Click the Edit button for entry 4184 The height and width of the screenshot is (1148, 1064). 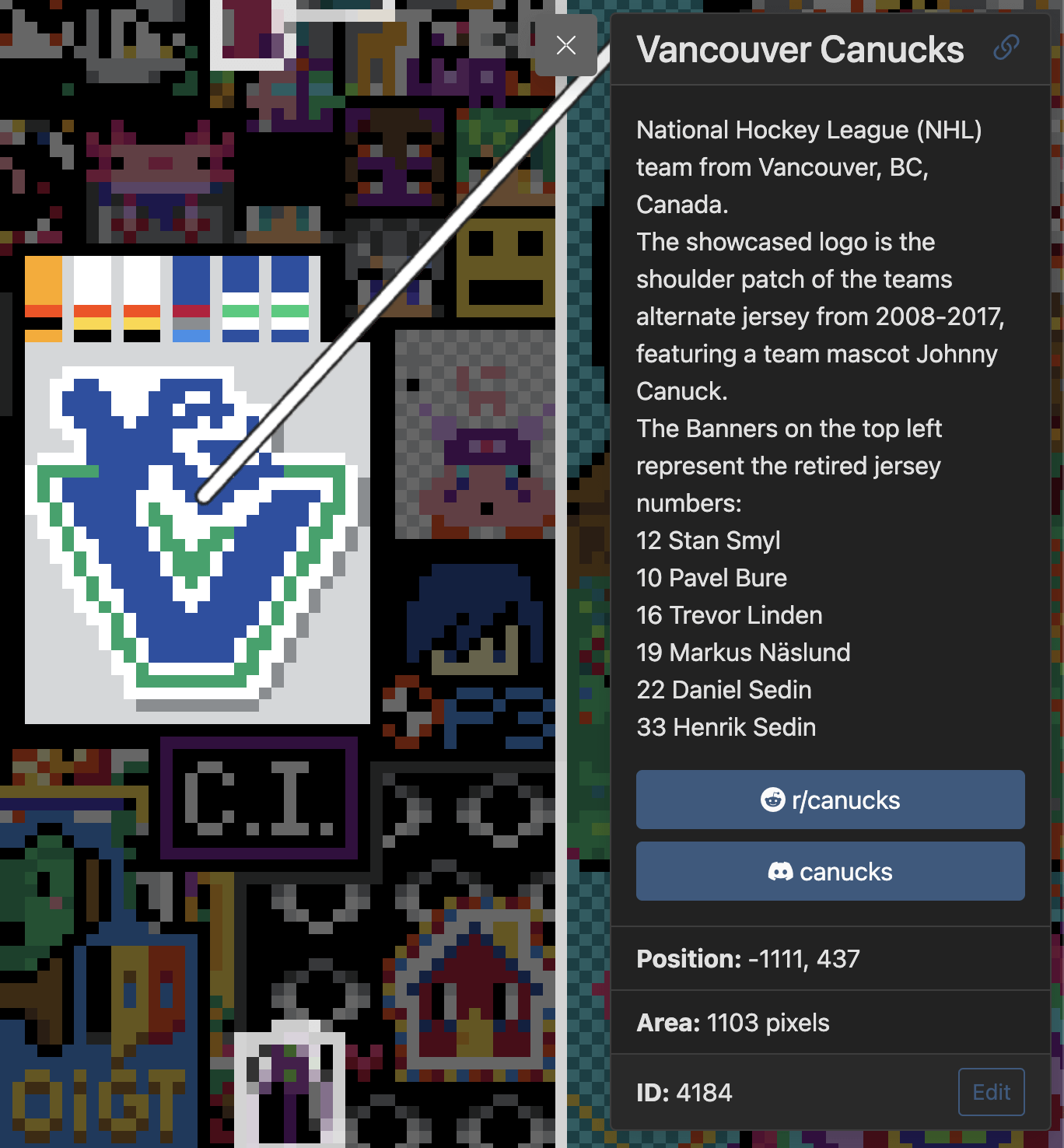tap(991, 1092)
